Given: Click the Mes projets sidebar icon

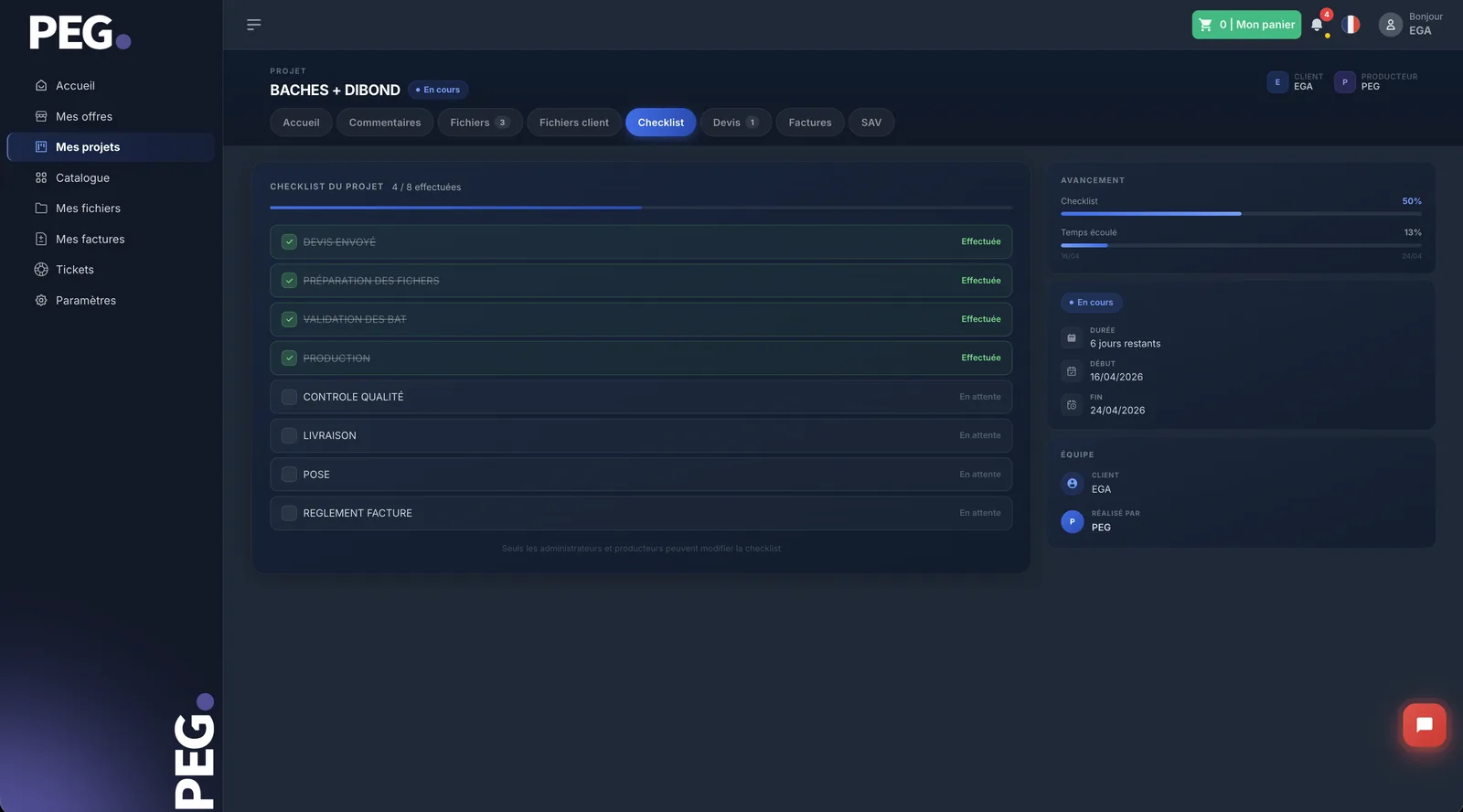Looking at the screenshot, I should 41,147.
